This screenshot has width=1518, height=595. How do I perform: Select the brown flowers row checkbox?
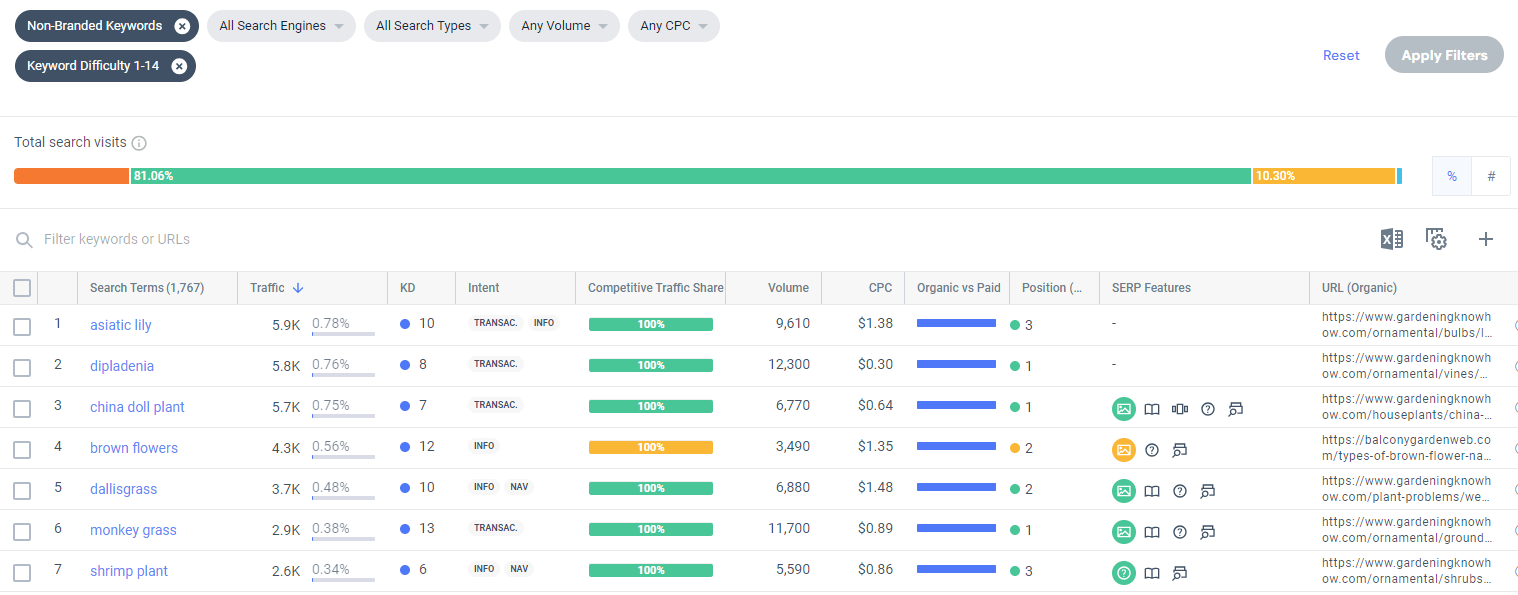click(22, 449)
